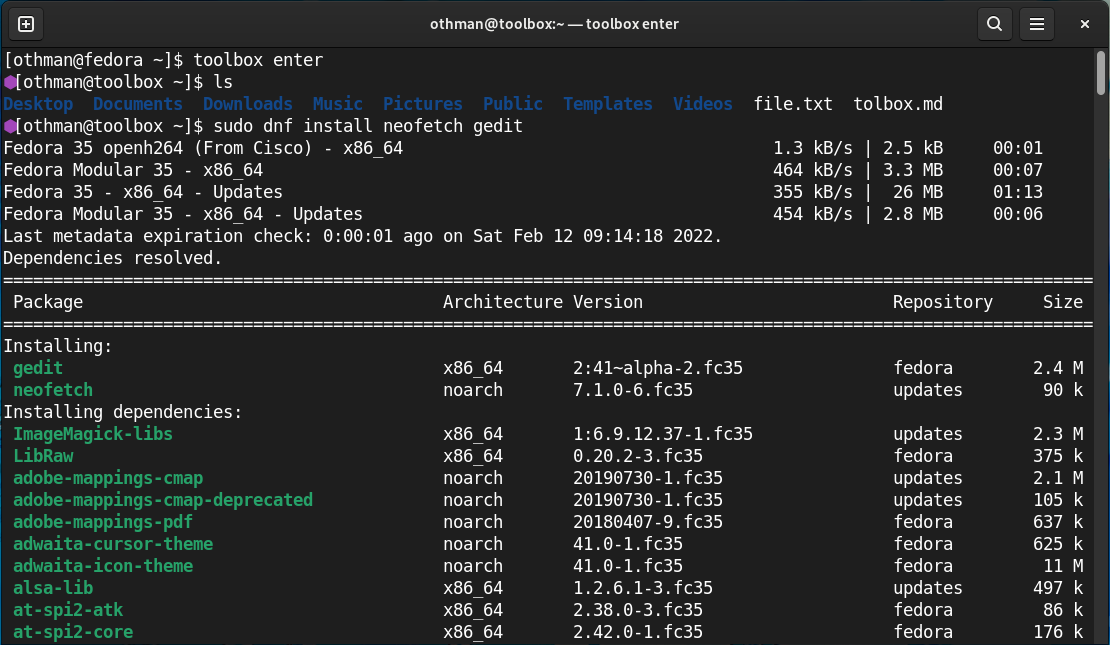Click the Downloads directory name
Screen dimensions: 1110x645
tap(248, 104)
